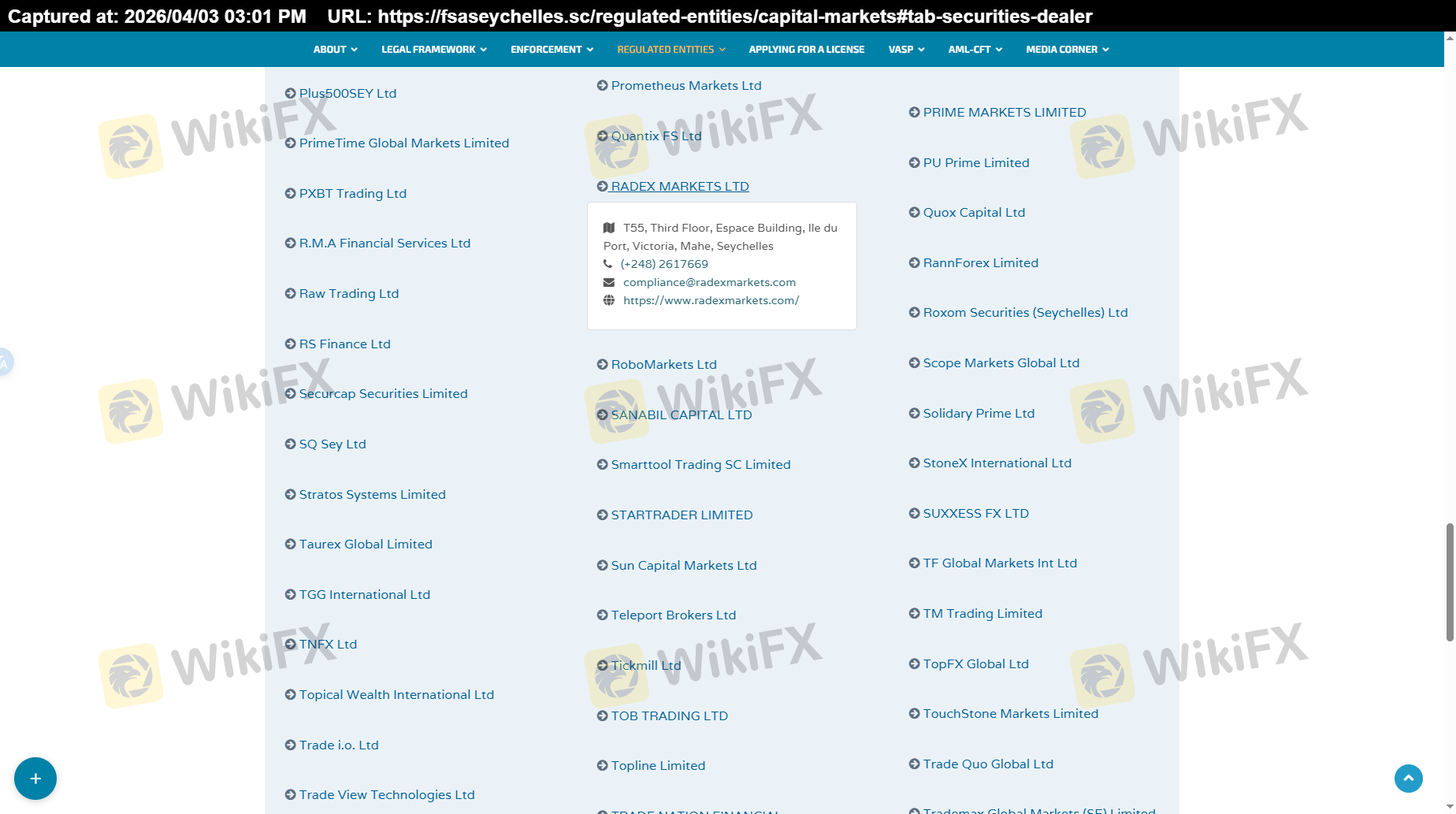1456x814 pixels.
Task: Open the Regulated Entities dropdown menu
Action: (671, 49)
